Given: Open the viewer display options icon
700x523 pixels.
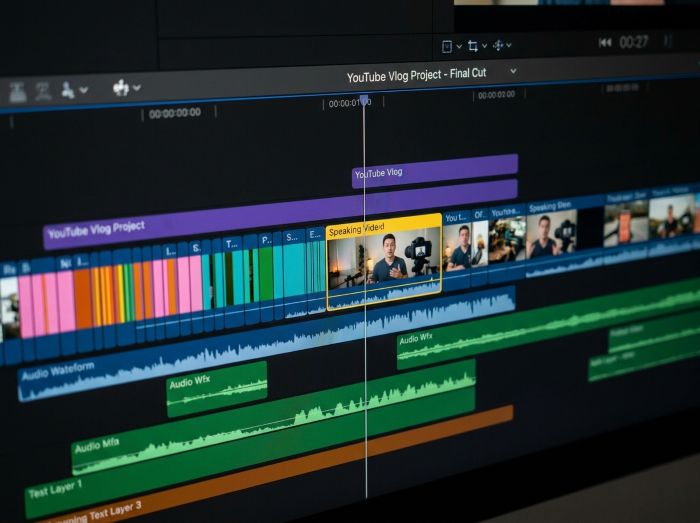Looking at the screenshot, I should pyautogui.click(x=447, y=46).
